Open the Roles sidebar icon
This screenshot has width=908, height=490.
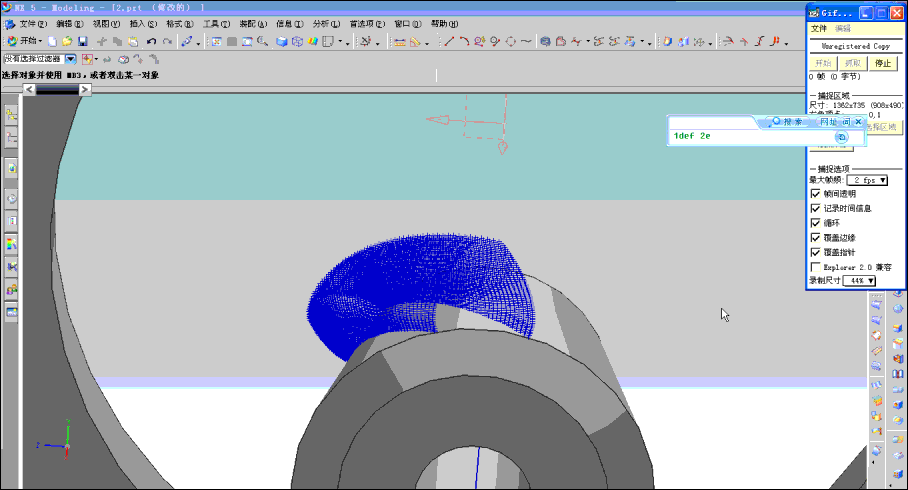coord(11,290)
